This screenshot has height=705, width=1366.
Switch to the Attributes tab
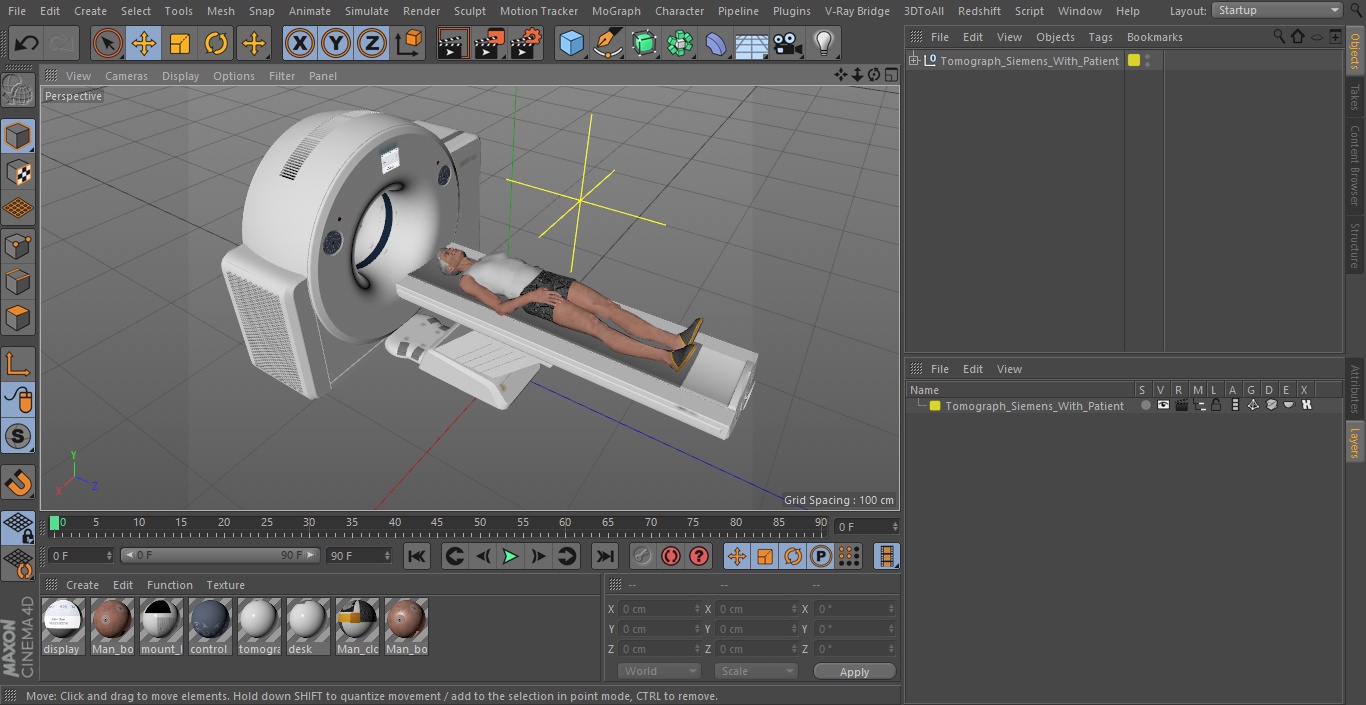click(x=1355, y=389)
